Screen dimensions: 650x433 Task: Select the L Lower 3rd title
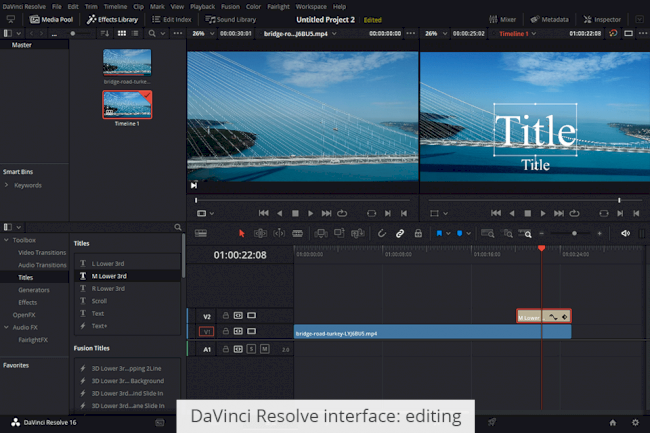(128, 264)
